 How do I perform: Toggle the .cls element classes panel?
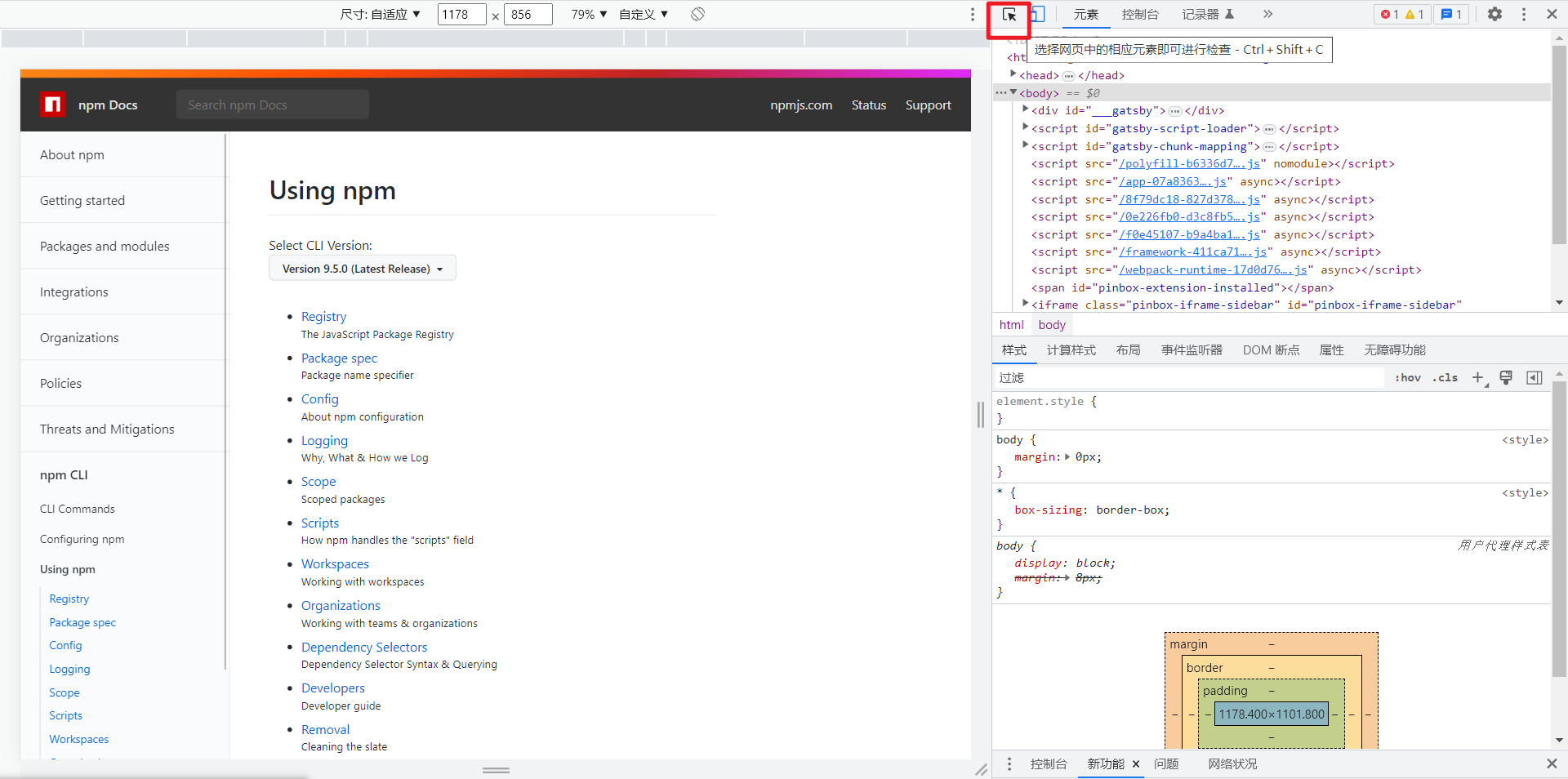1445,377
